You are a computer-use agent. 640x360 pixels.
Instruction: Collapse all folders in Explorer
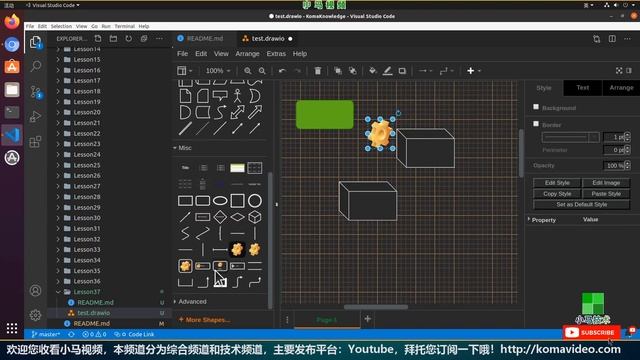tap(144, 38)
